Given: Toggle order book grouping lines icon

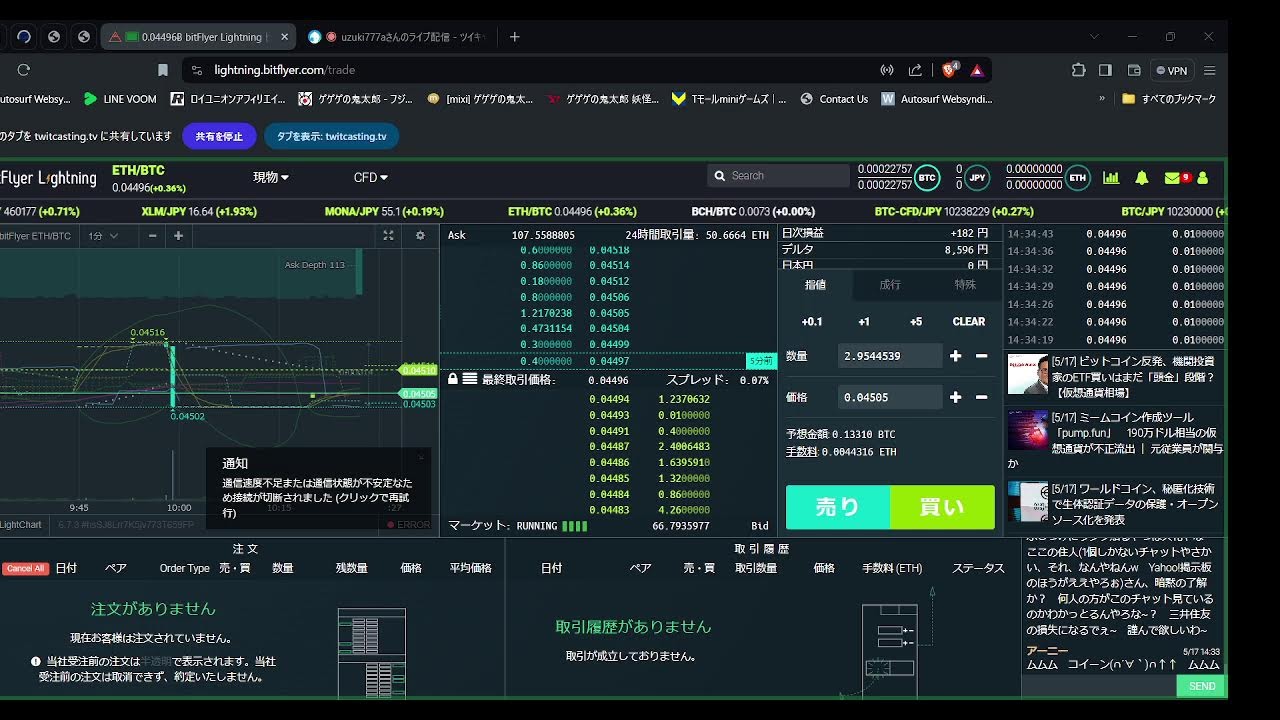Looking at the screenshot, I should pos(470,380).
